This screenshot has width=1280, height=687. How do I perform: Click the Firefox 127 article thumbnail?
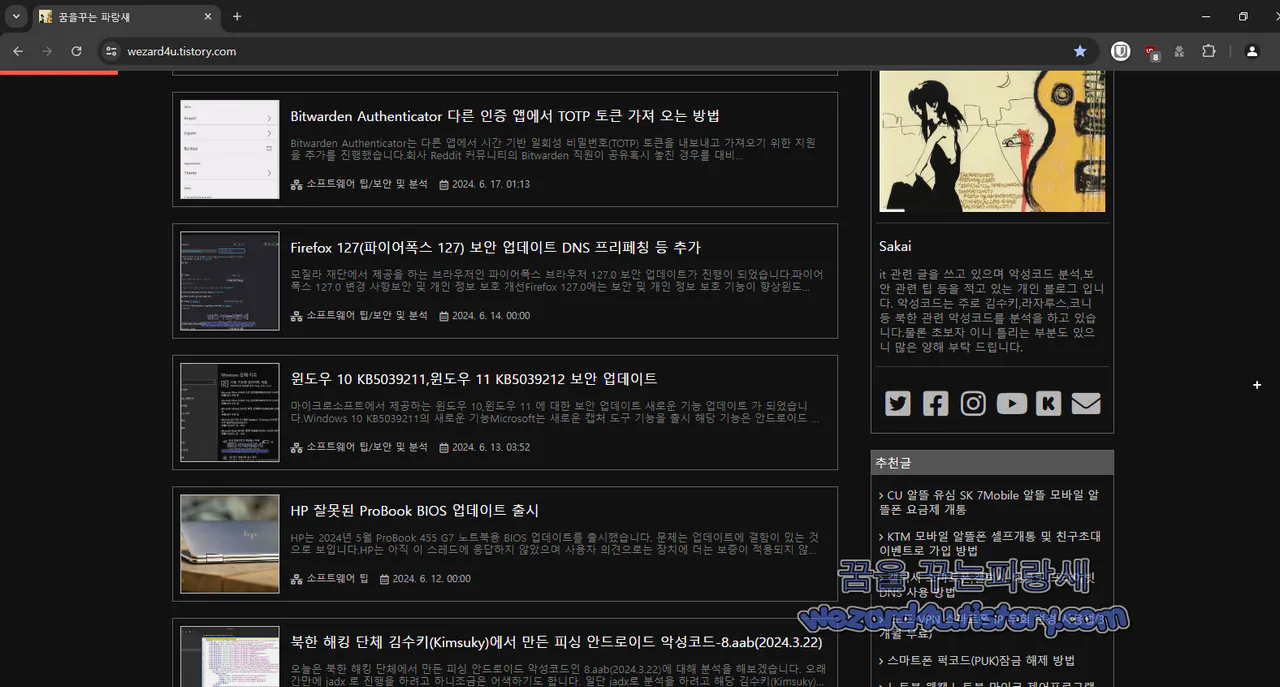pyautogui.click(x=230, y=281)
